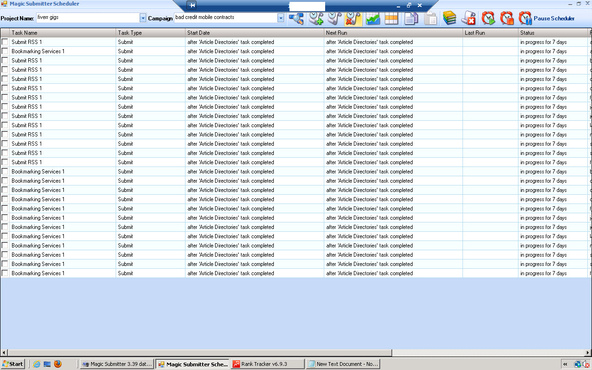Click the pin icon in the blue title strip

coord(192,5)
